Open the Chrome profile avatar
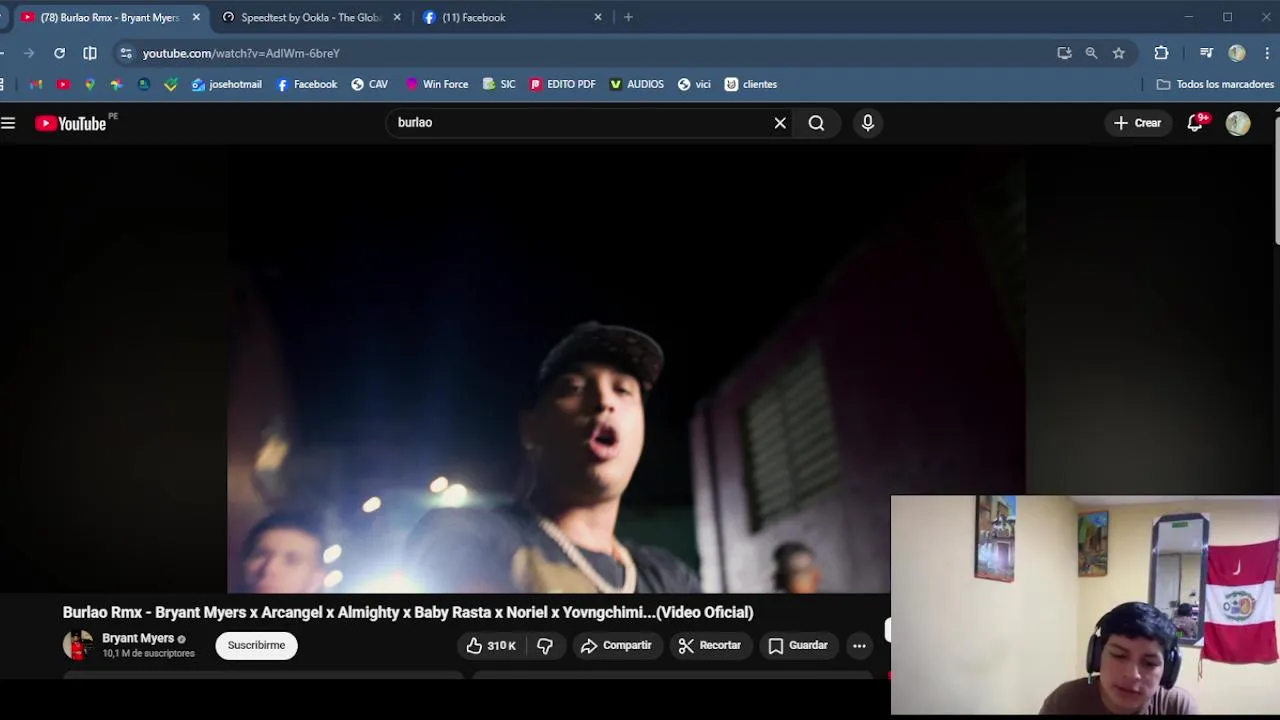The image size is (1280, 720). coord(1237,53)
